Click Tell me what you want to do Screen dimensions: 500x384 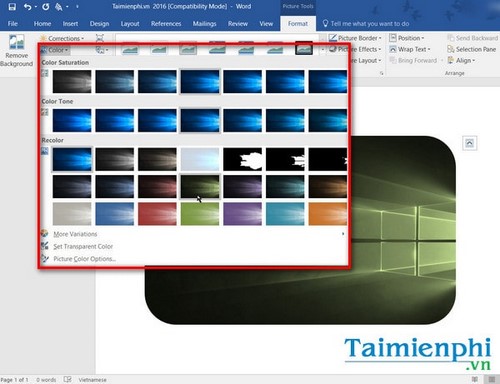click(x=370, y=24)
